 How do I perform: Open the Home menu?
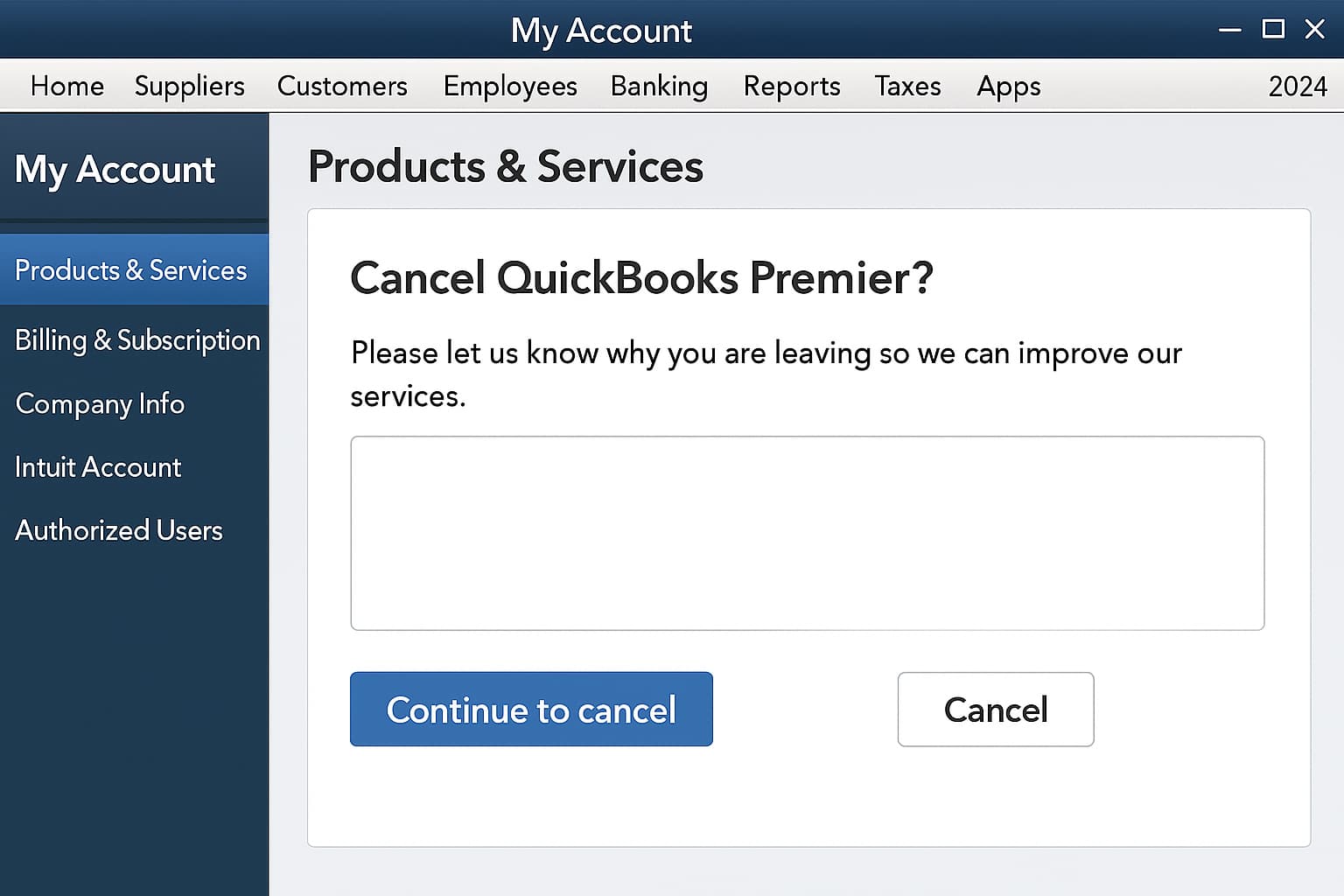[67, 86]
